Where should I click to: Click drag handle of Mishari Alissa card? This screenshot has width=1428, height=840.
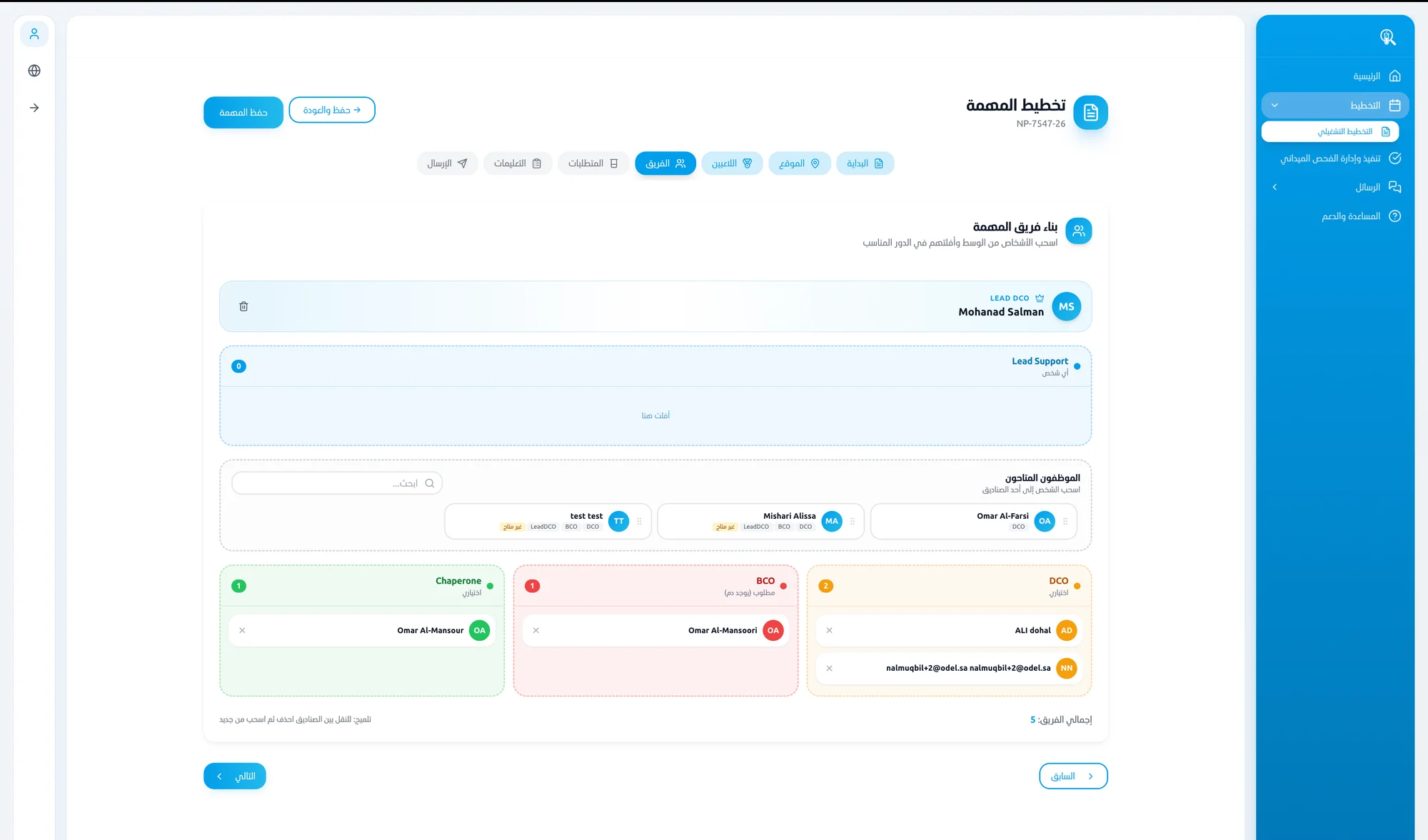tap(853, 521)
